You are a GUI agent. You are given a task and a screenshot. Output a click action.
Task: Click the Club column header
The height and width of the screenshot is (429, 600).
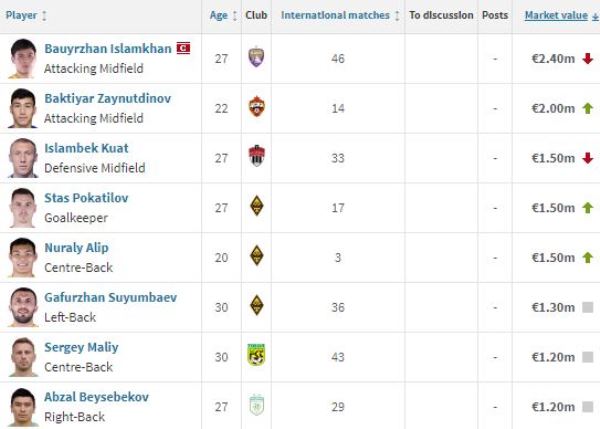256,15
